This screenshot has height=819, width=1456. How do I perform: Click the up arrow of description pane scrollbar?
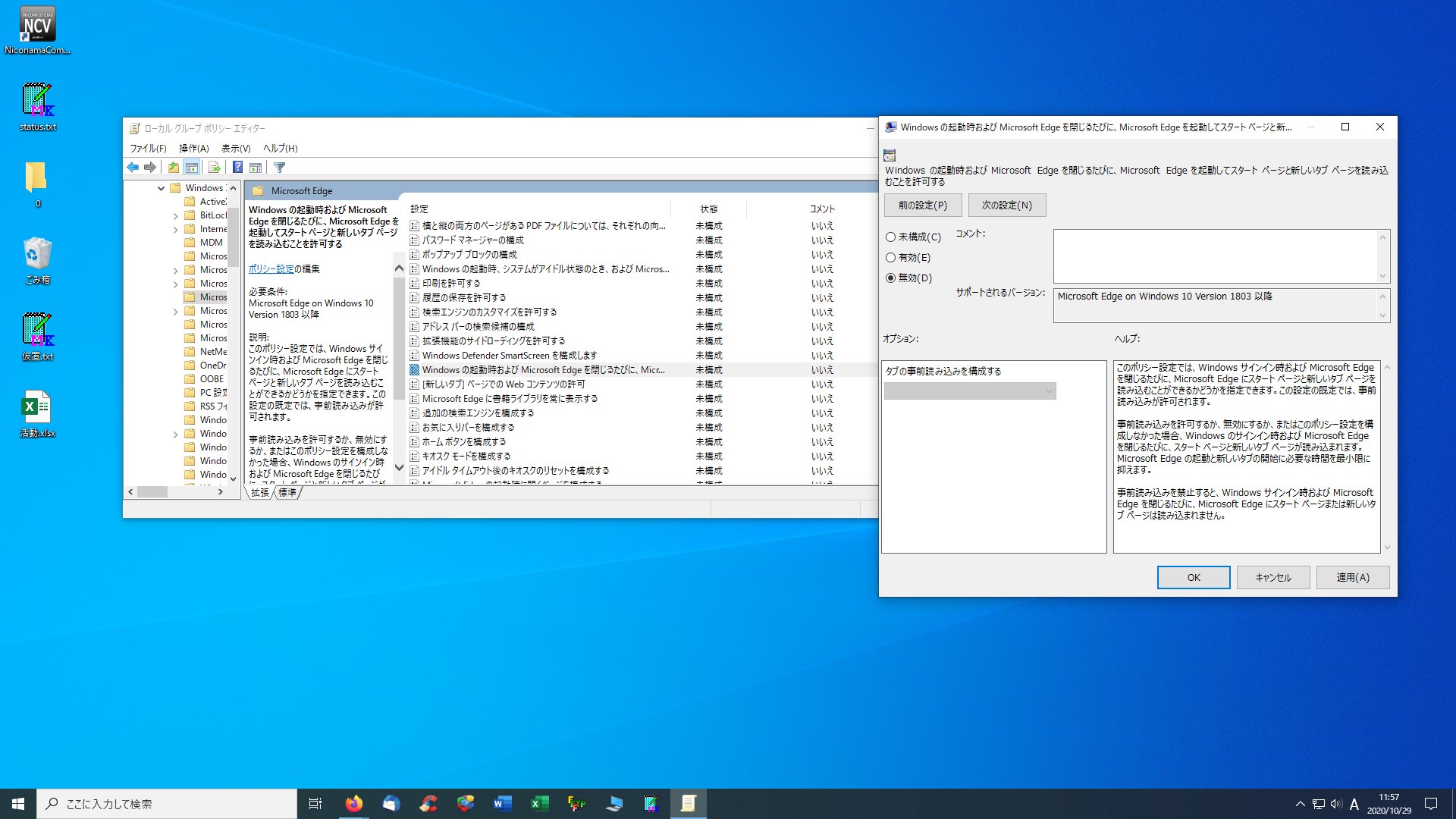pos(399,268)
